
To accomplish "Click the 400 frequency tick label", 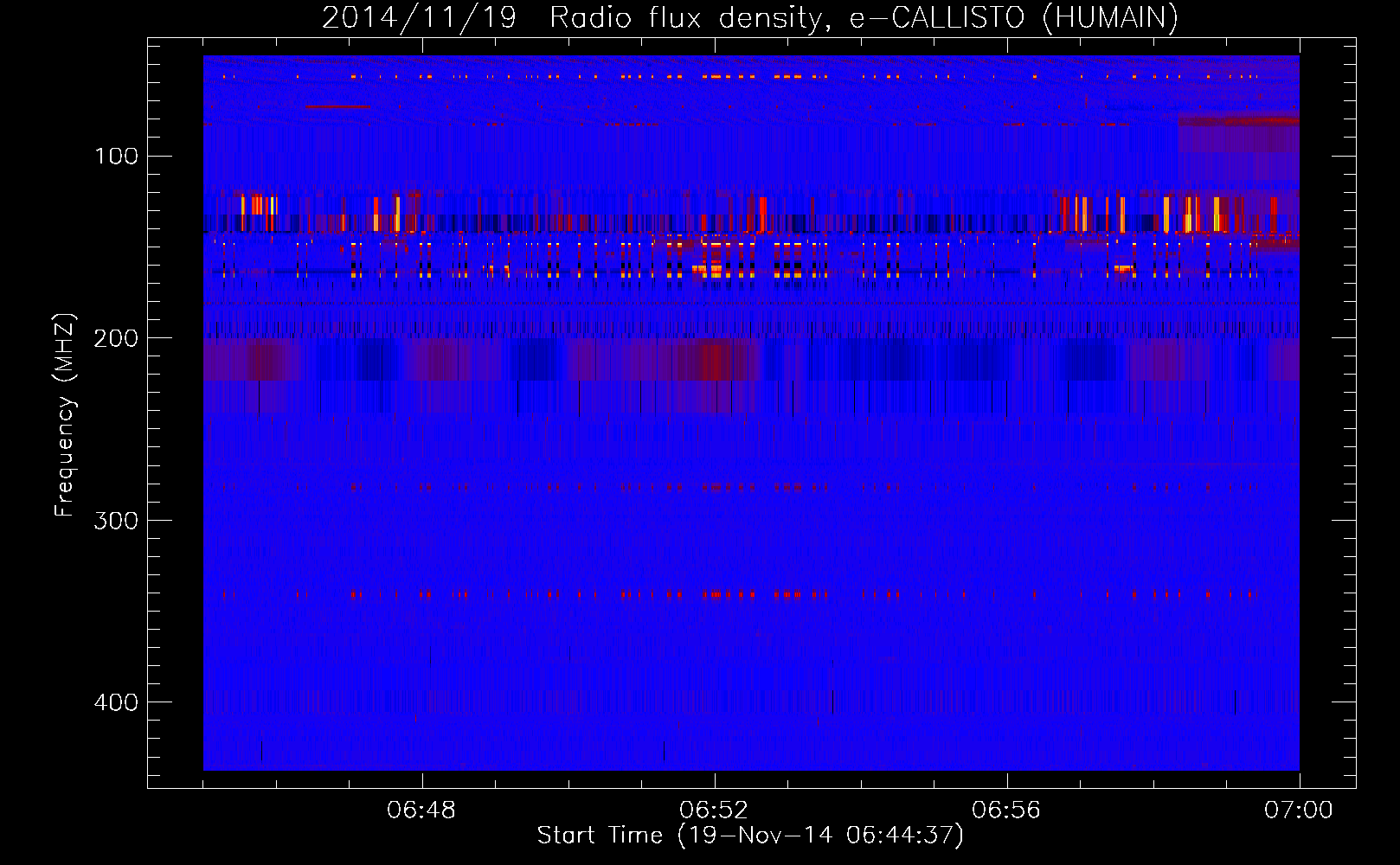I will tap(117, 702).
